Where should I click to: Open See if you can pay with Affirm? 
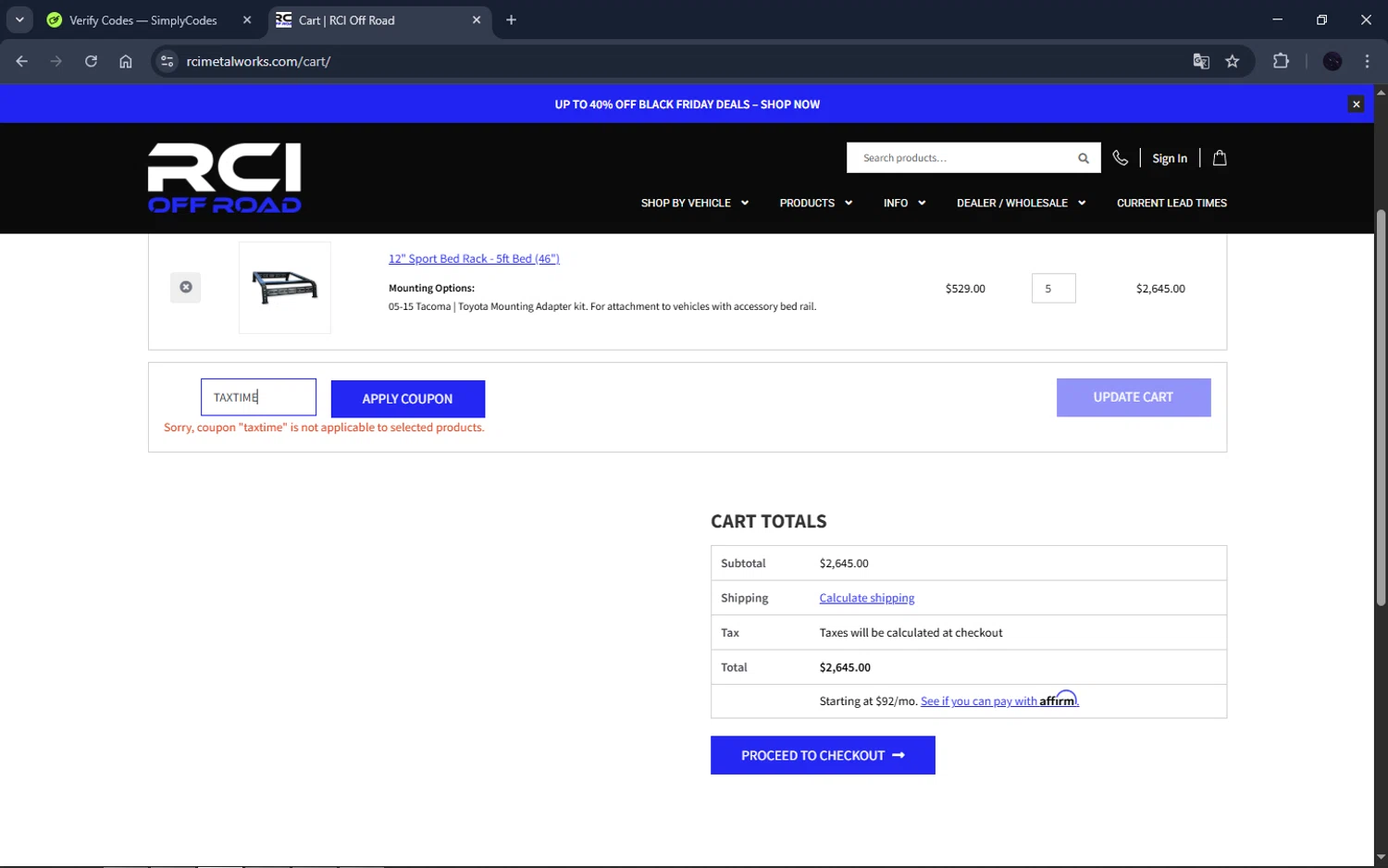[x=999, y=701]
